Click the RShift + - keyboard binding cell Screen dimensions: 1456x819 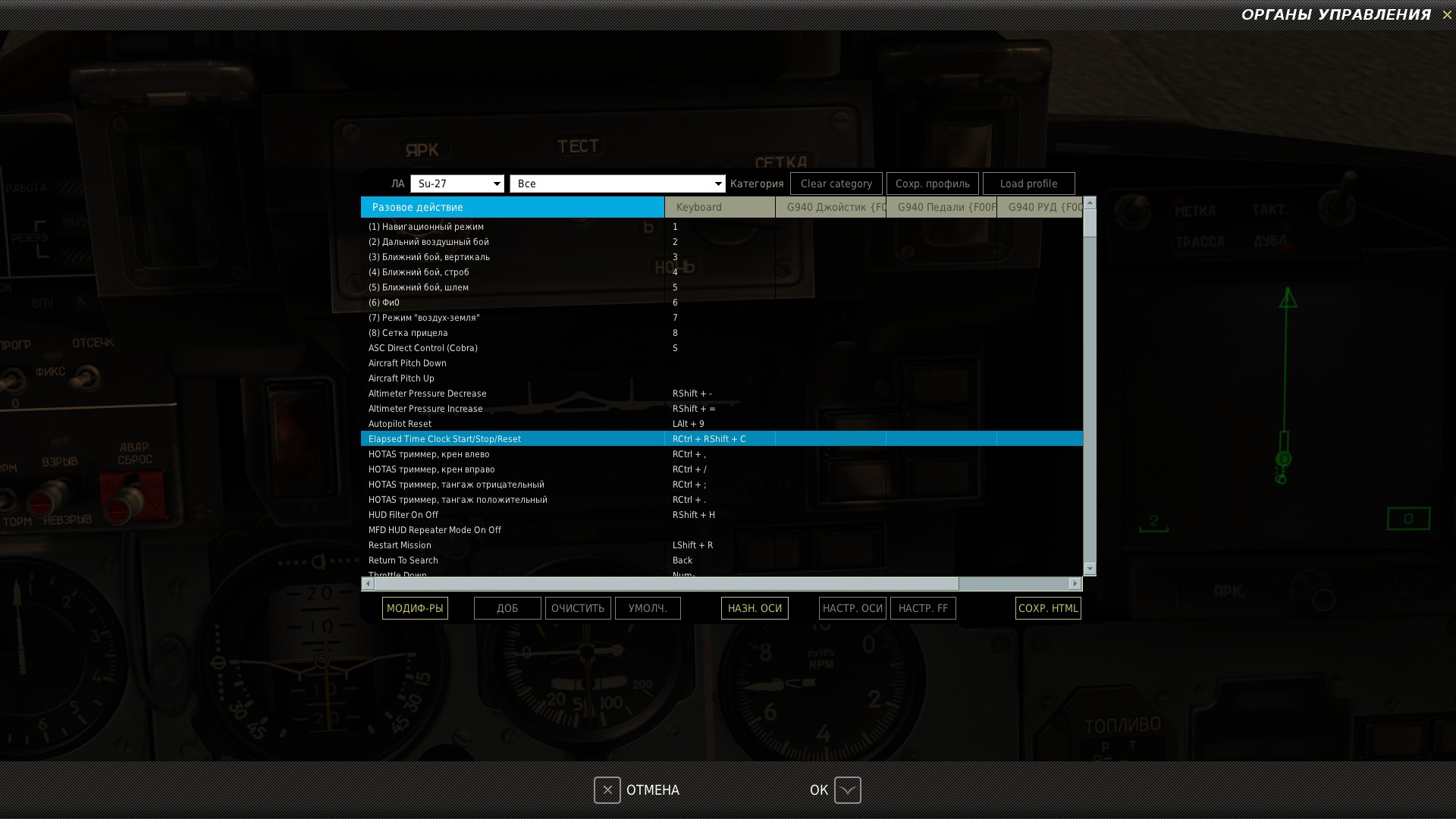pyautogui.click(x=720, y=394)
